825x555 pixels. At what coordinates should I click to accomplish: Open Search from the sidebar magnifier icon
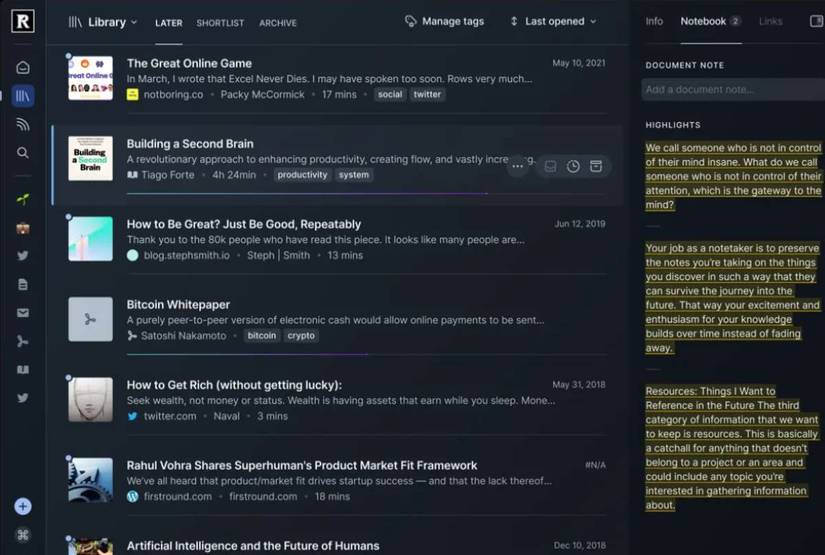click(23, 153)
